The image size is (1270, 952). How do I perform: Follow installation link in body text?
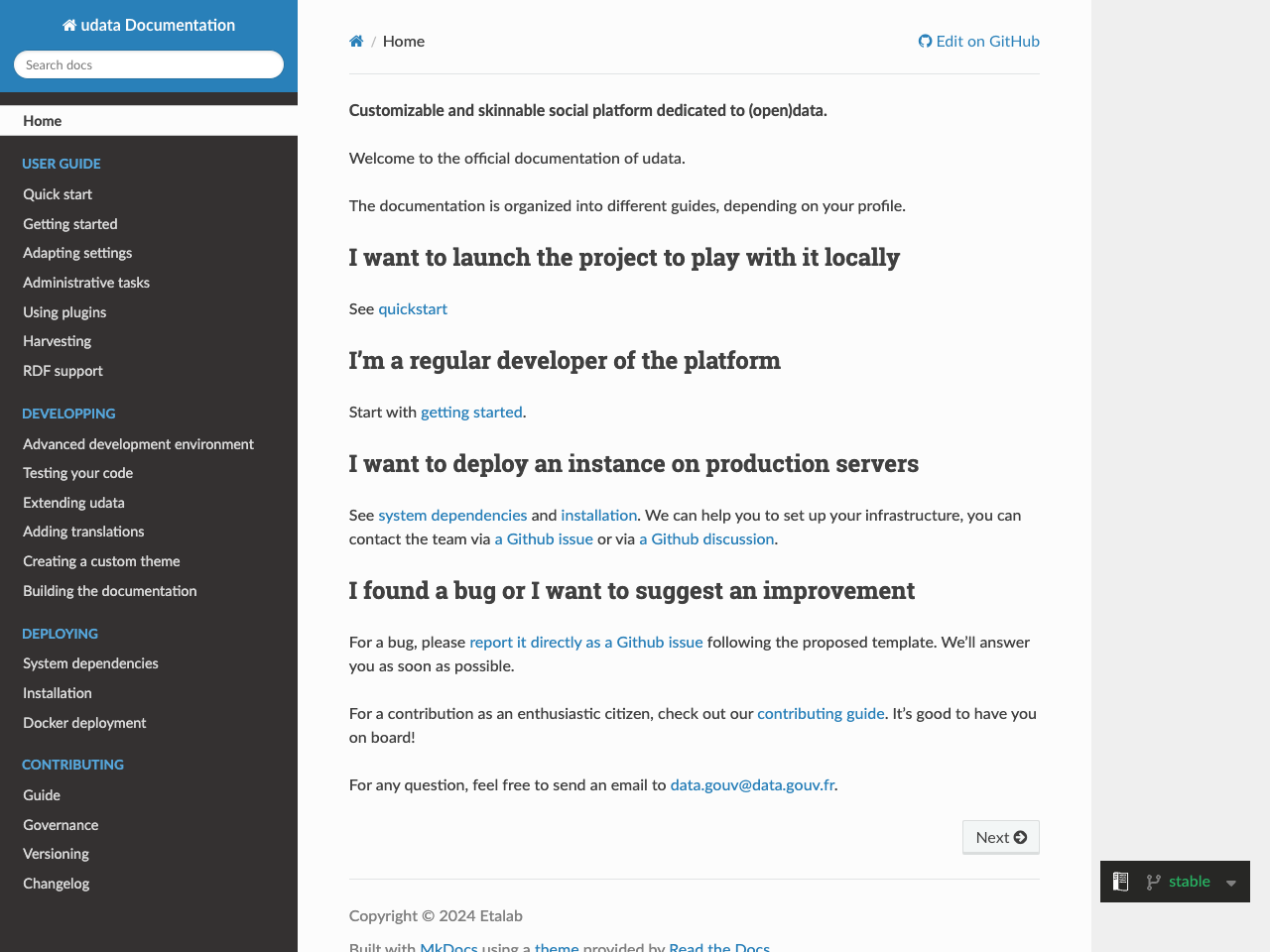click(599, 515)
